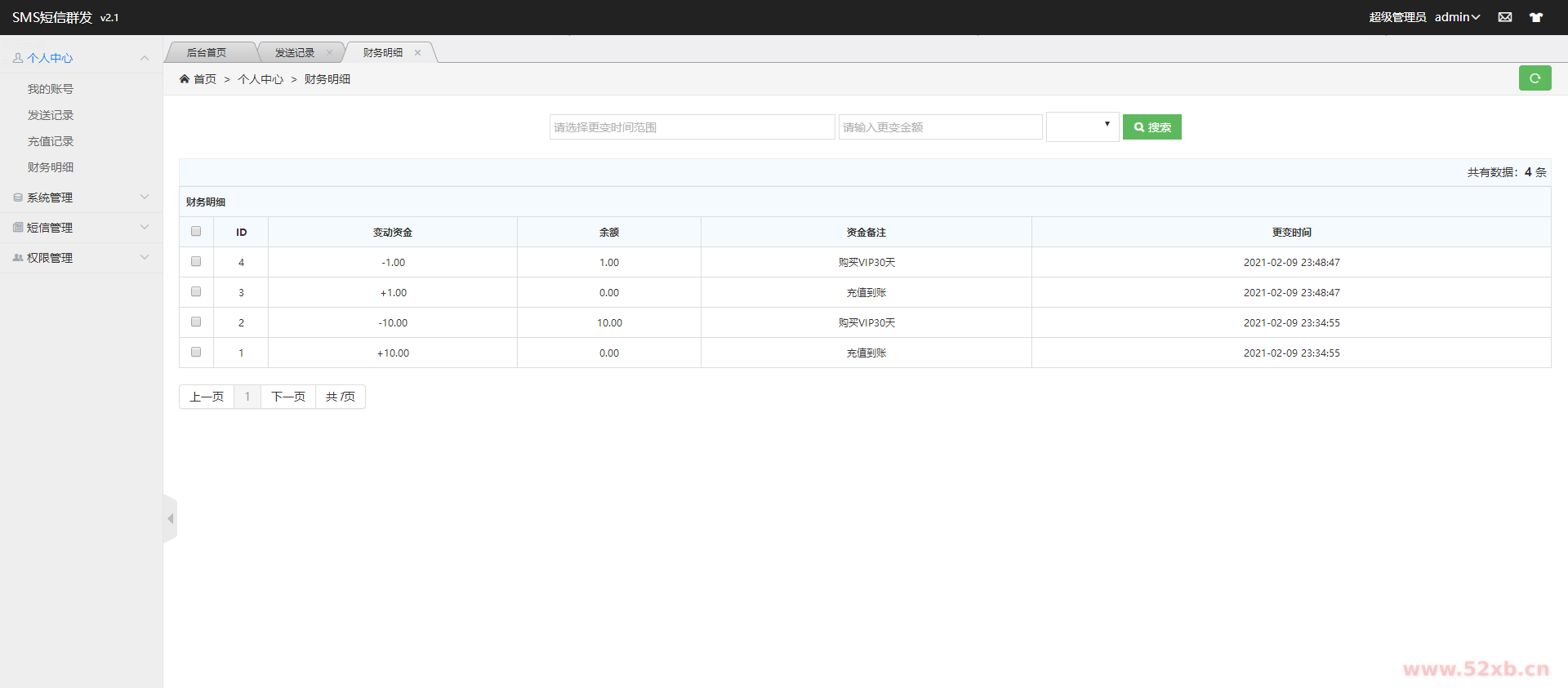Click the shirt theme icon in header
1568x688 pixels.
tap(1535, 17)
